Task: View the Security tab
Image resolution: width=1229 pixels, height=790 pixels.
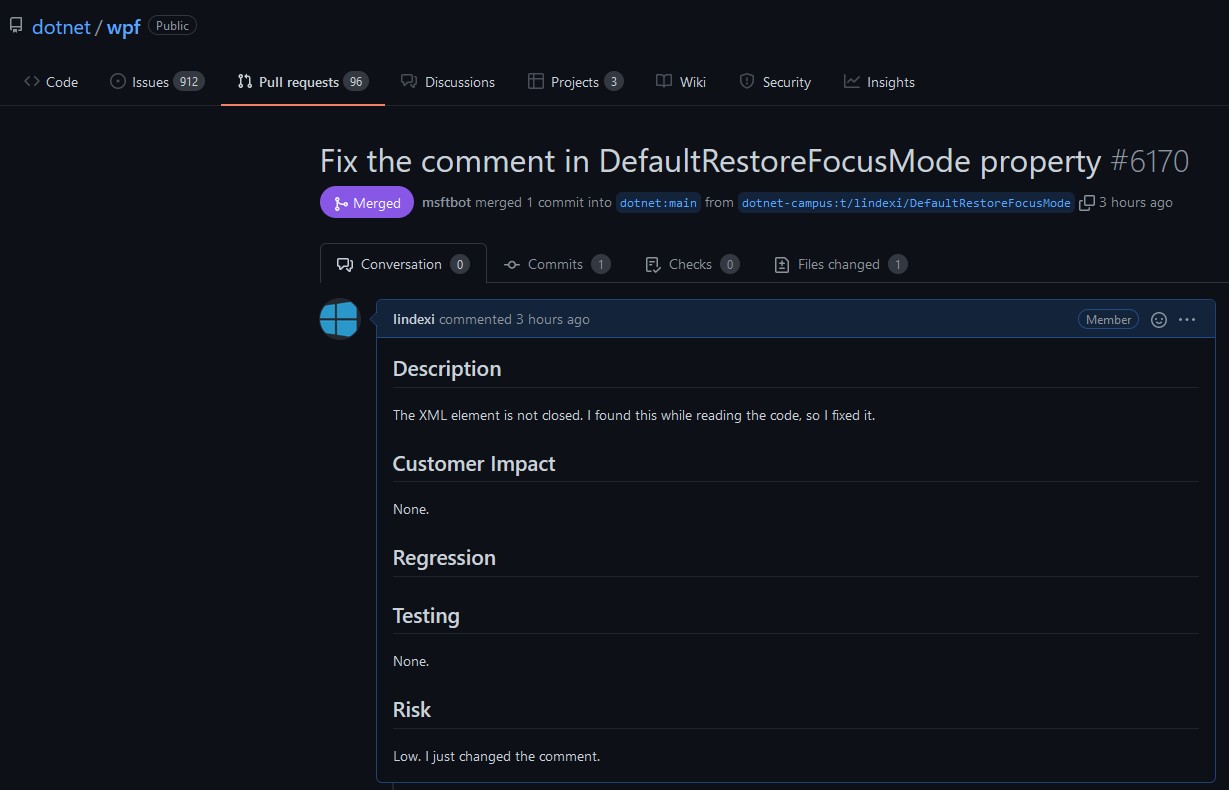Action: (x=775, y=82)
